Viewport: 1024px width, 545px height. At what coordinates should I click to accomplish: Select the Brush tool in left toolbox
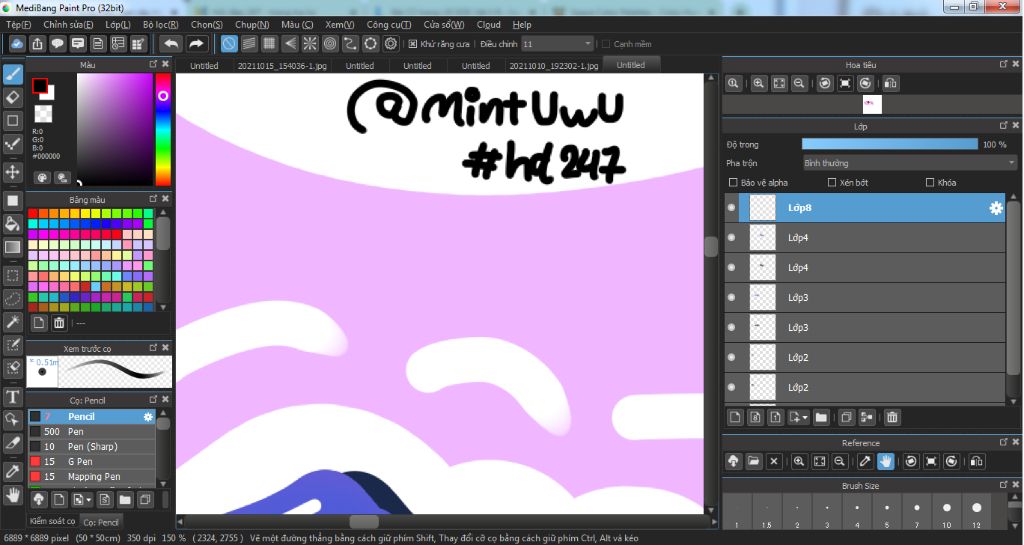click(12, 74)
